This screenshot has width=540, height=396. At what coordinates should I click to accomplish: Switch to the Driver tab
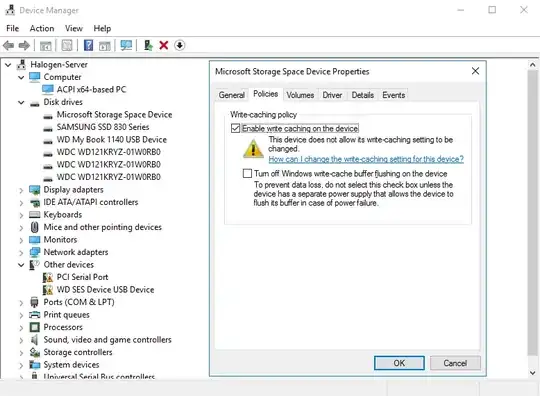point(332,95)
